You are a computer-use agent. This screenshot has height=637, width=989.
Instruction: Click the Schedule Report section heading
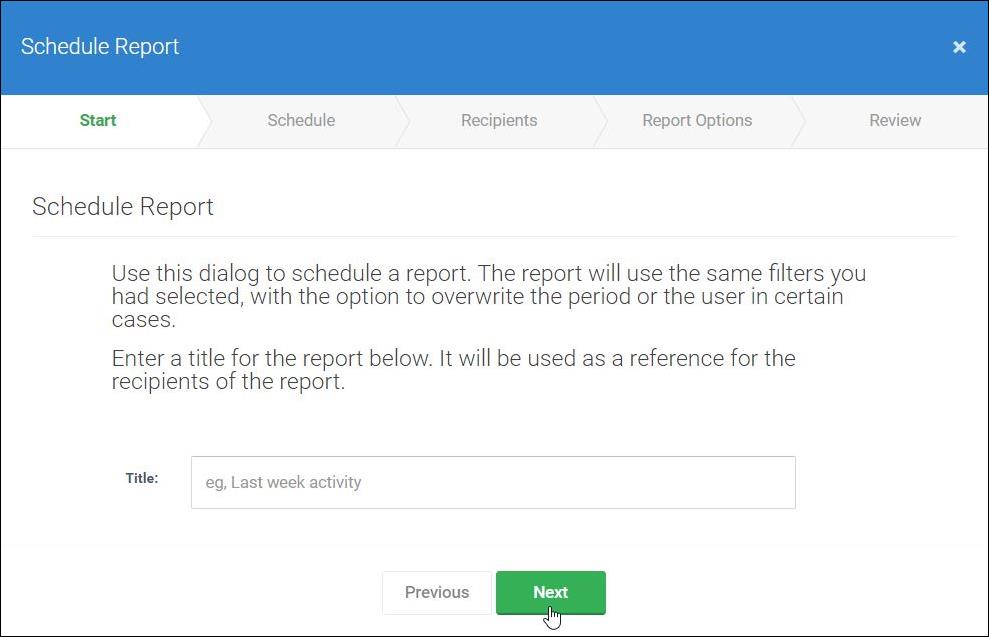click(x=122, y=207)
